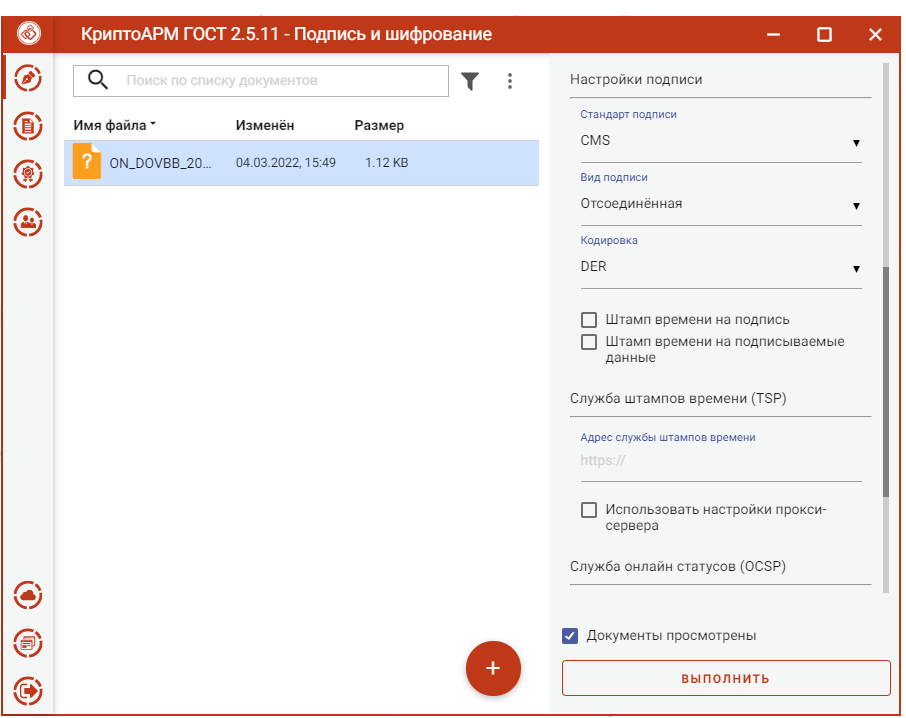Open the Documents section in the sidebar
The width and height of the screenshot is (906, 718).
pos(28,126)
